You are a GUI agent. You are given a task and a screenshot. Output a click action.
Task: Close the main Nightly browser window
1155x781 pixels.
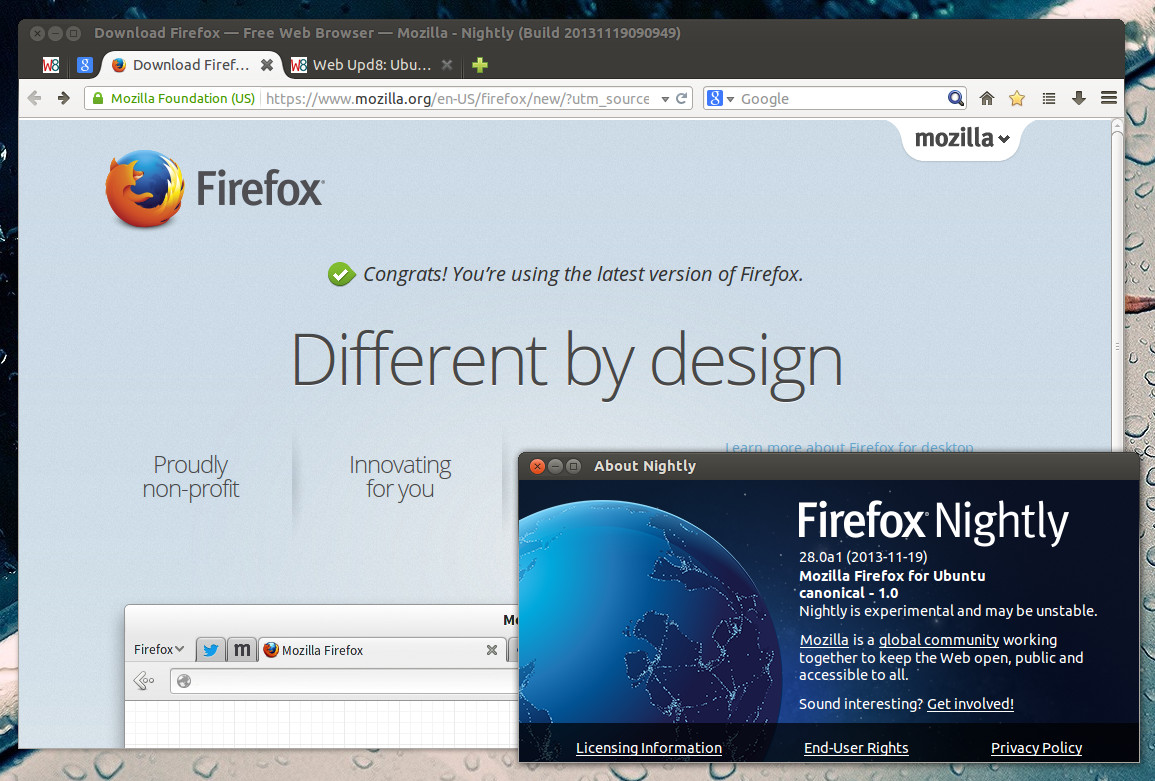pyautogui.click(x=38, y=33)
